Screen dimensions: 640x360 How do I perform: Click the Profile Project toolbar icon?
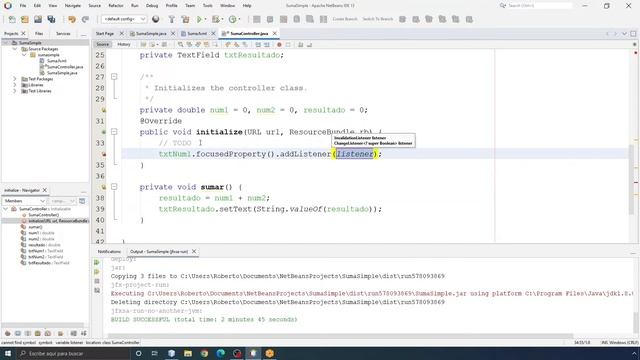[x=233, y=19]
